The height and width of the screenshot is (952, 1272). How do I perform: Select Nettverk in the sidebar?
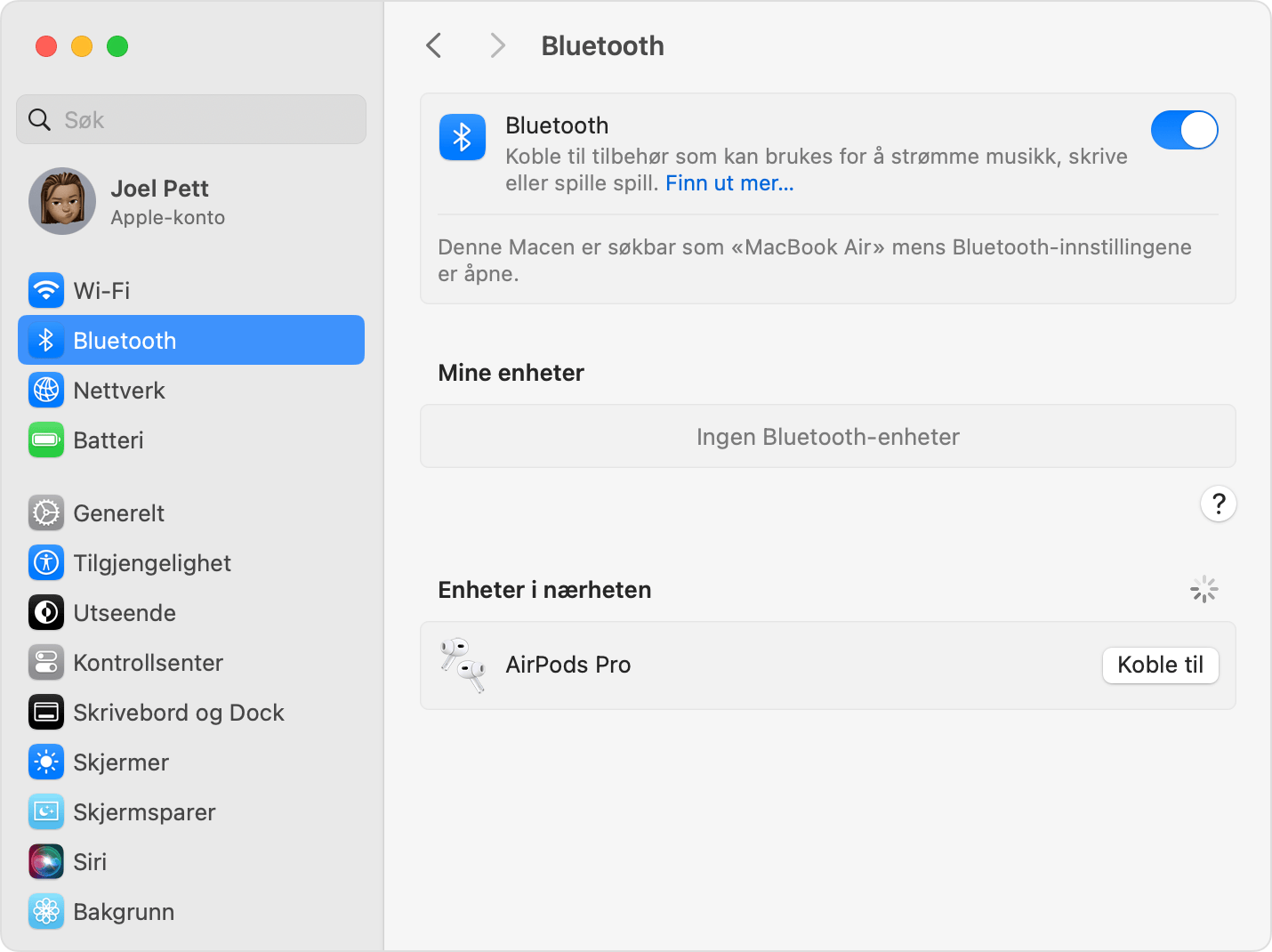point(191,390)
